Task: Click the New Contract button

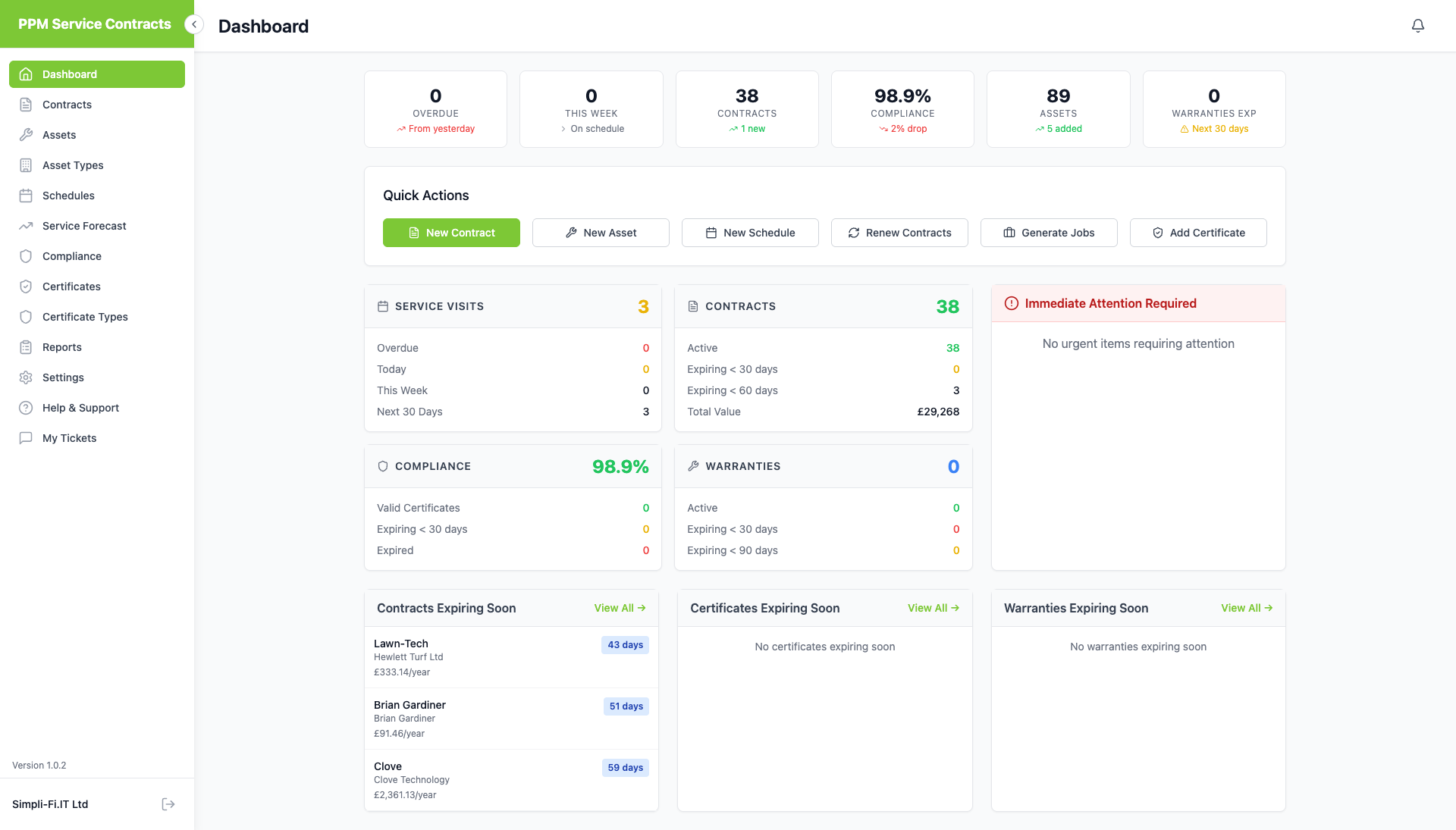Action: click(451, 233)
